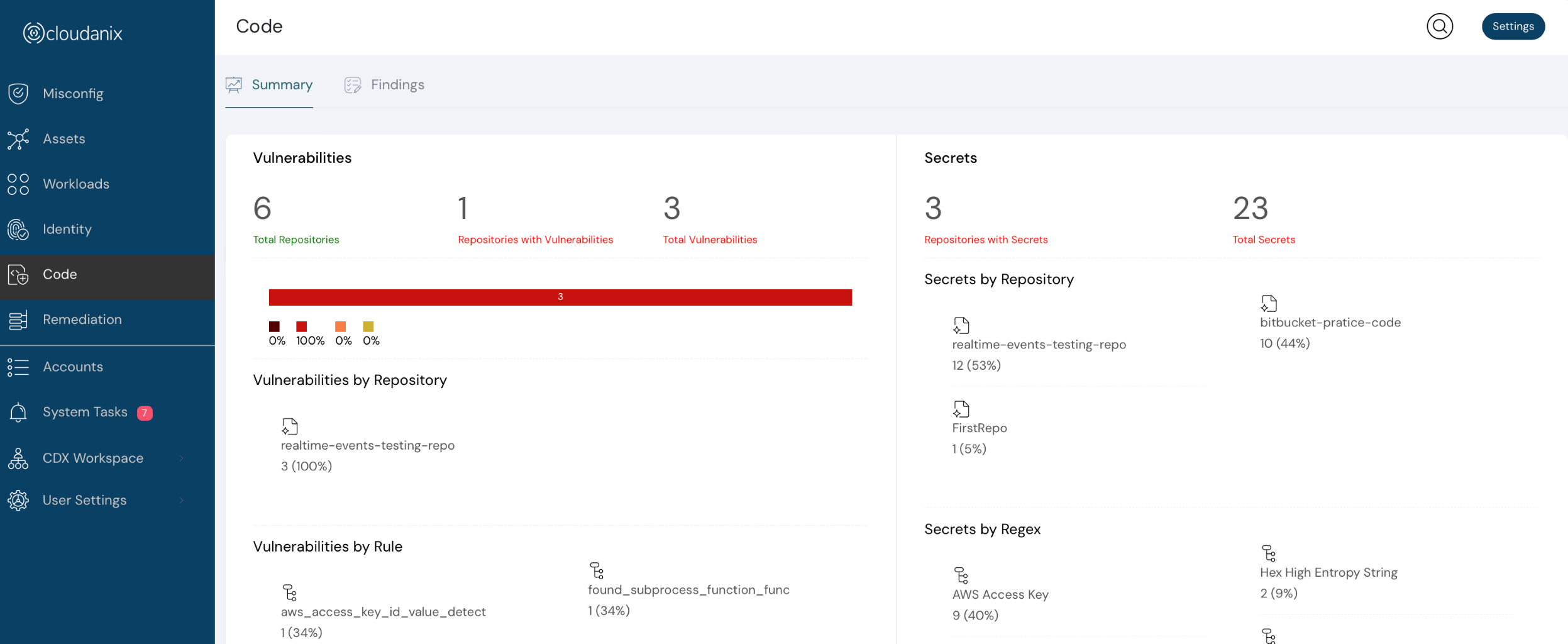Click the cloudanix logo

[x=72, y=33]
